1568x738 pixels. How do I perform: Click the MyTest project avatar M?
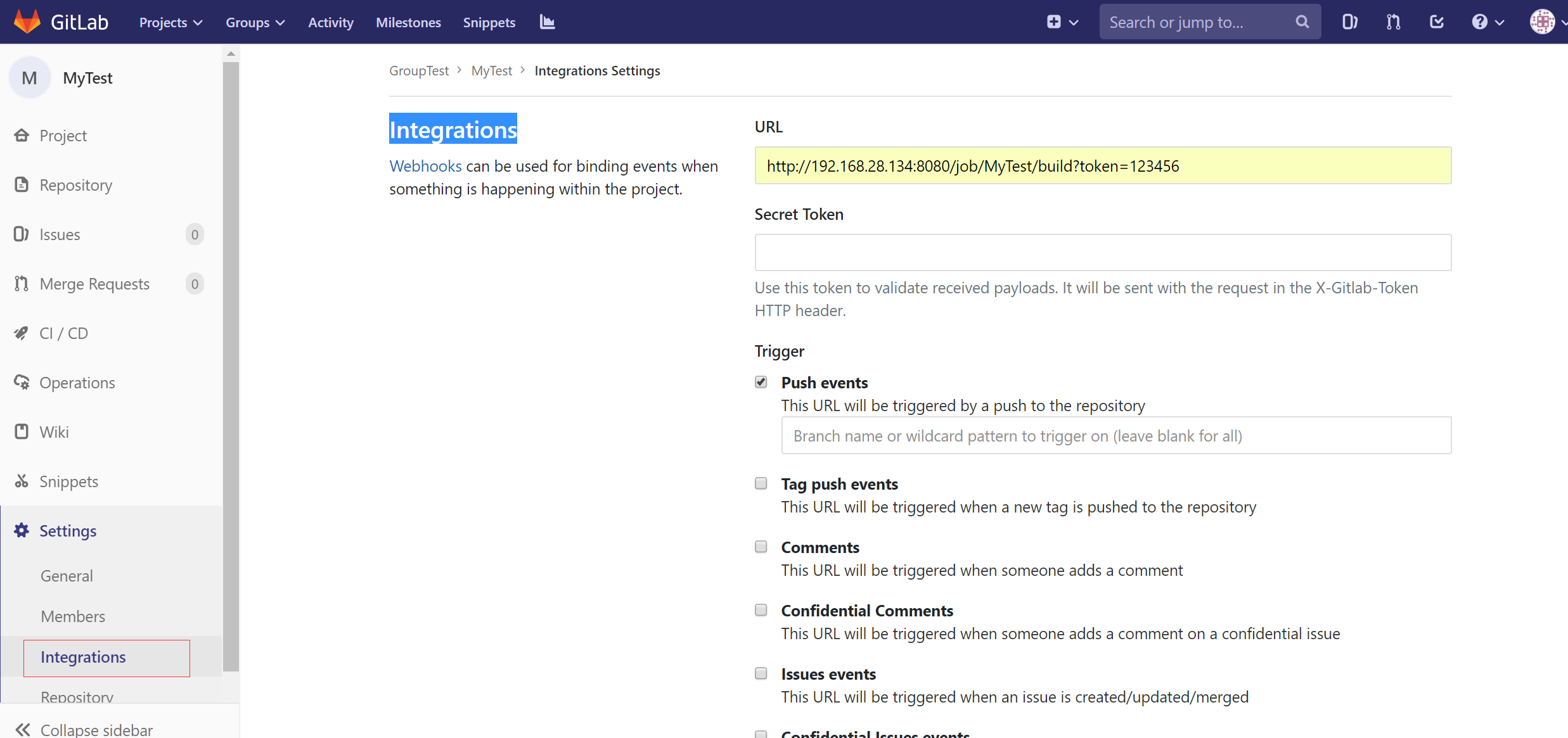tap(29, 78)
